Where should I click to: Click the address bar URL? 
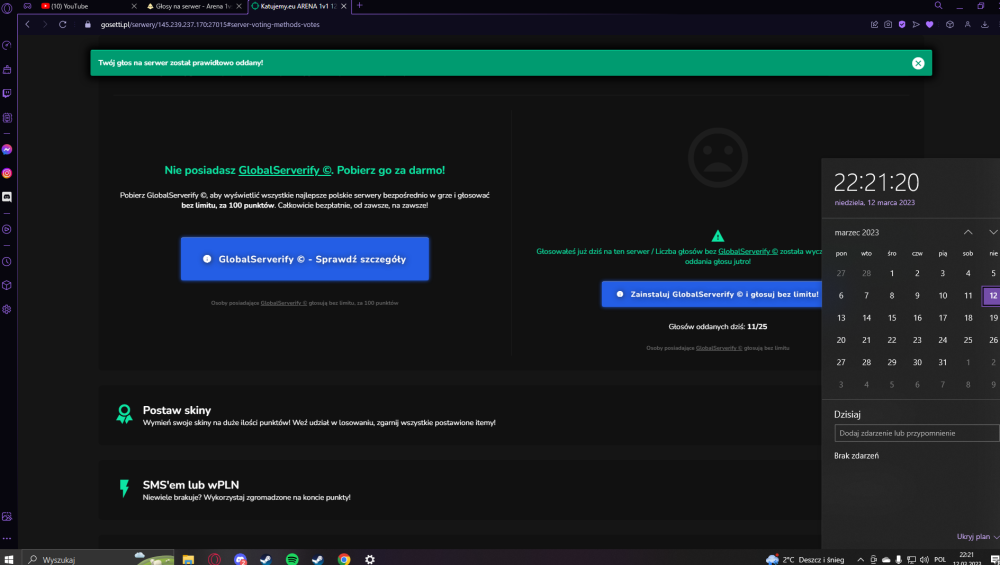(210, 24)
